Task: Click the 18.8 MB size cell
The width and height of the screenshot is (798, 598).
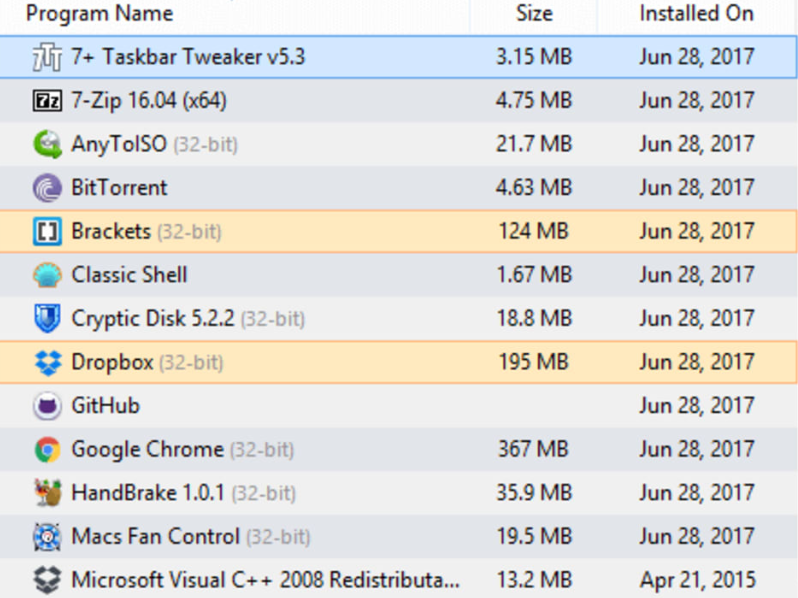Action: 534,319
